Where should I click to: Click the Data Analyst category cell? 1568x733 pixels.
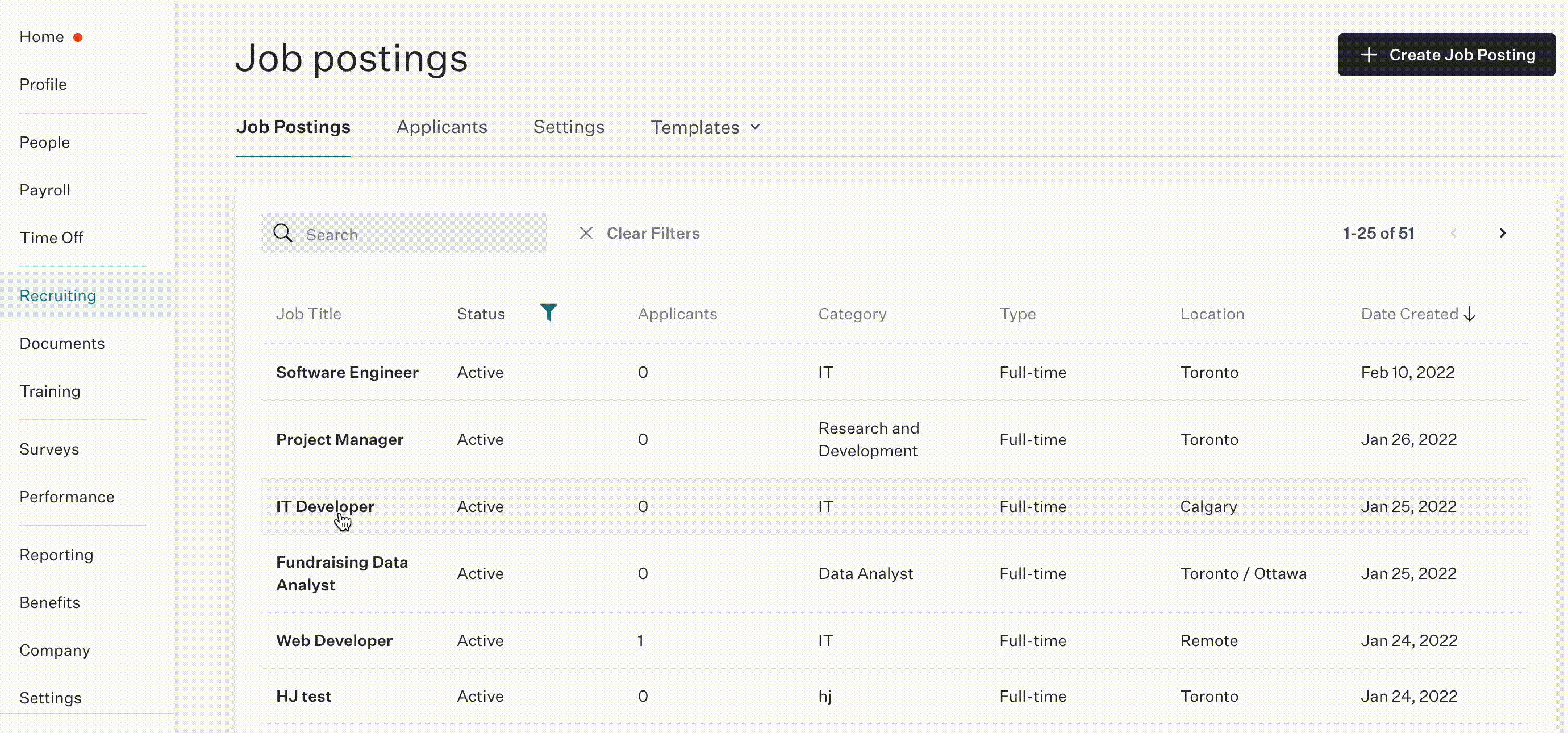click(x=866, y=573)
